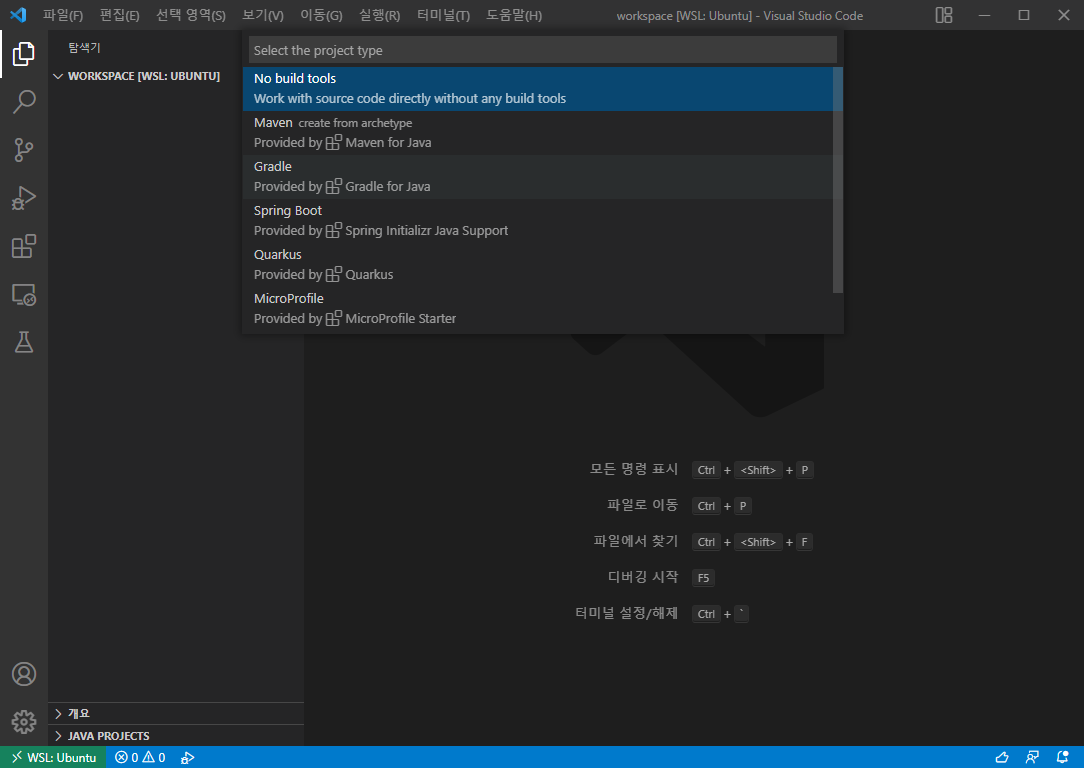Image resolution: width=1084 pixels, height=768 pixels.
Task: Select MicroProfile project type
Action: click(x=538, y=308)
